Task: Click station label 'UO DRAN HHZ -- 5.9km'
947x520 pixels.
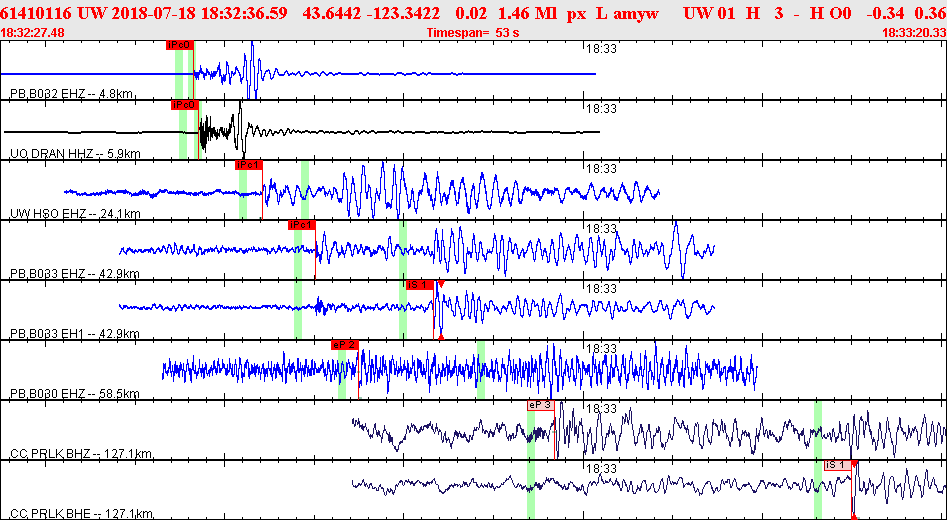Action: (x=75, y=153)
